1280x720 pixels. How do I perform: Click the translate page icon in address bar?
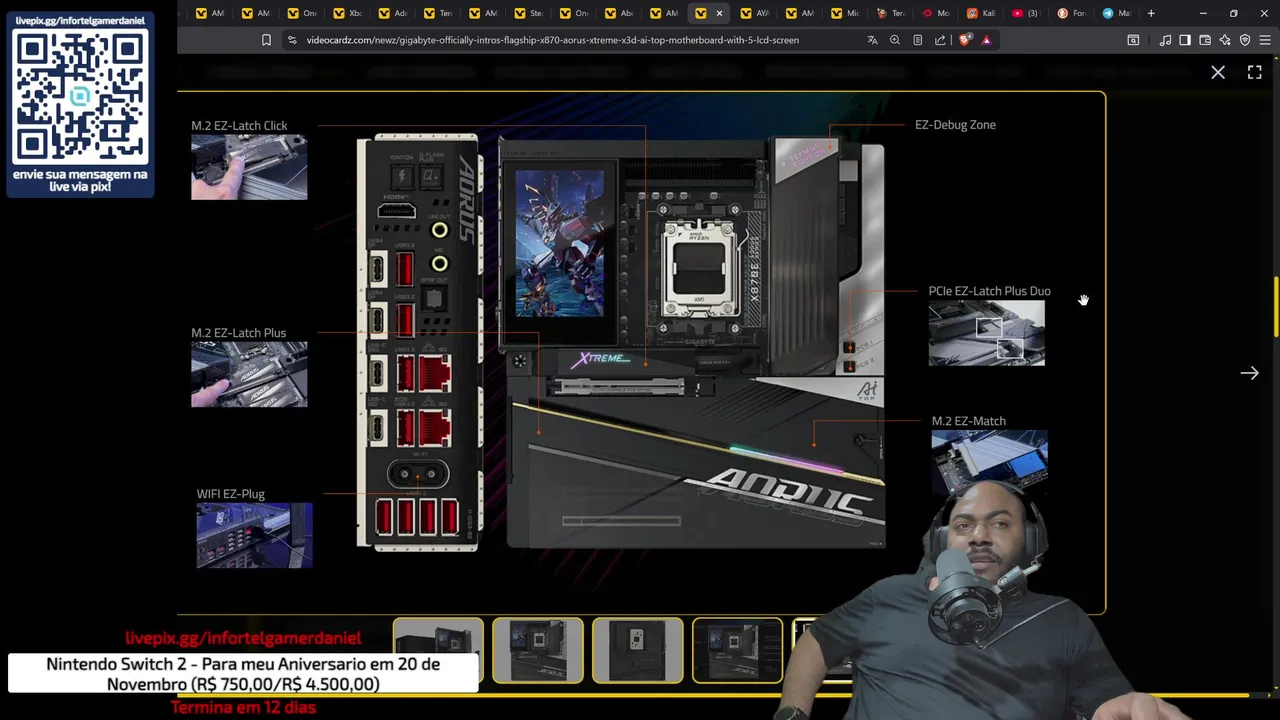(872, 40)
